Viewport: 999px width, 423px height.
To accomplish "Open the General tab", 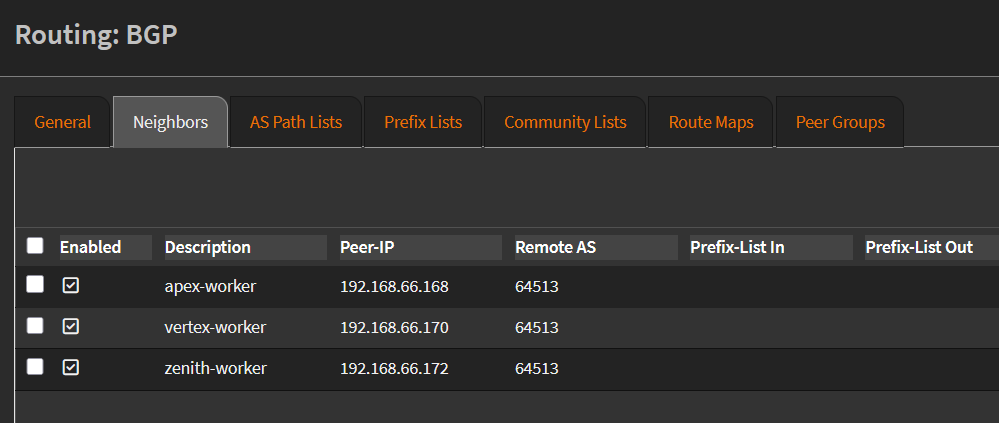I will tap(62, 122).
